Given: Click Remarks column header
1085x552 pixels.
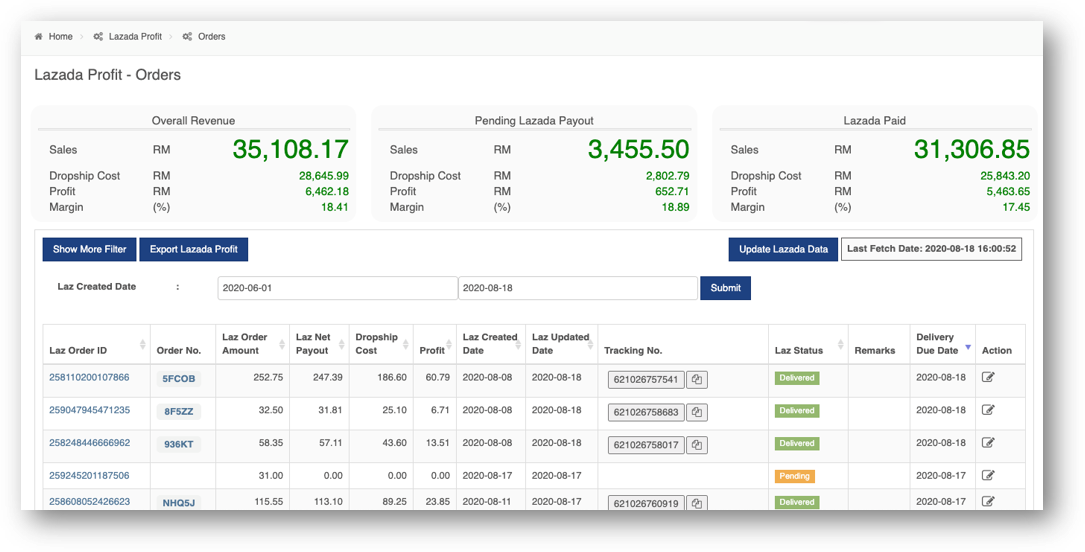Looking at the screenshot, I should tap(875, 351).
